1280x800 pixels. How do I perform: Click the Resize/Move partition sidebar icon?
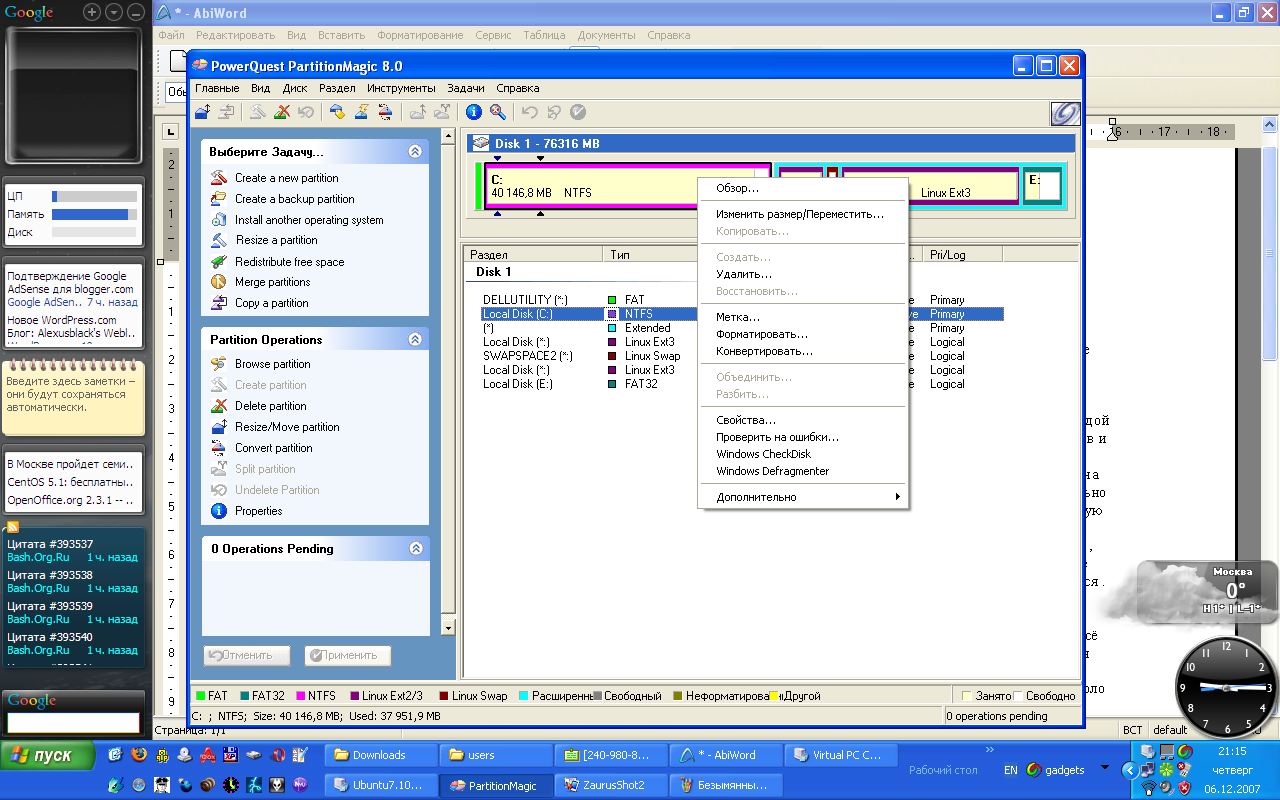click(219, 427)
